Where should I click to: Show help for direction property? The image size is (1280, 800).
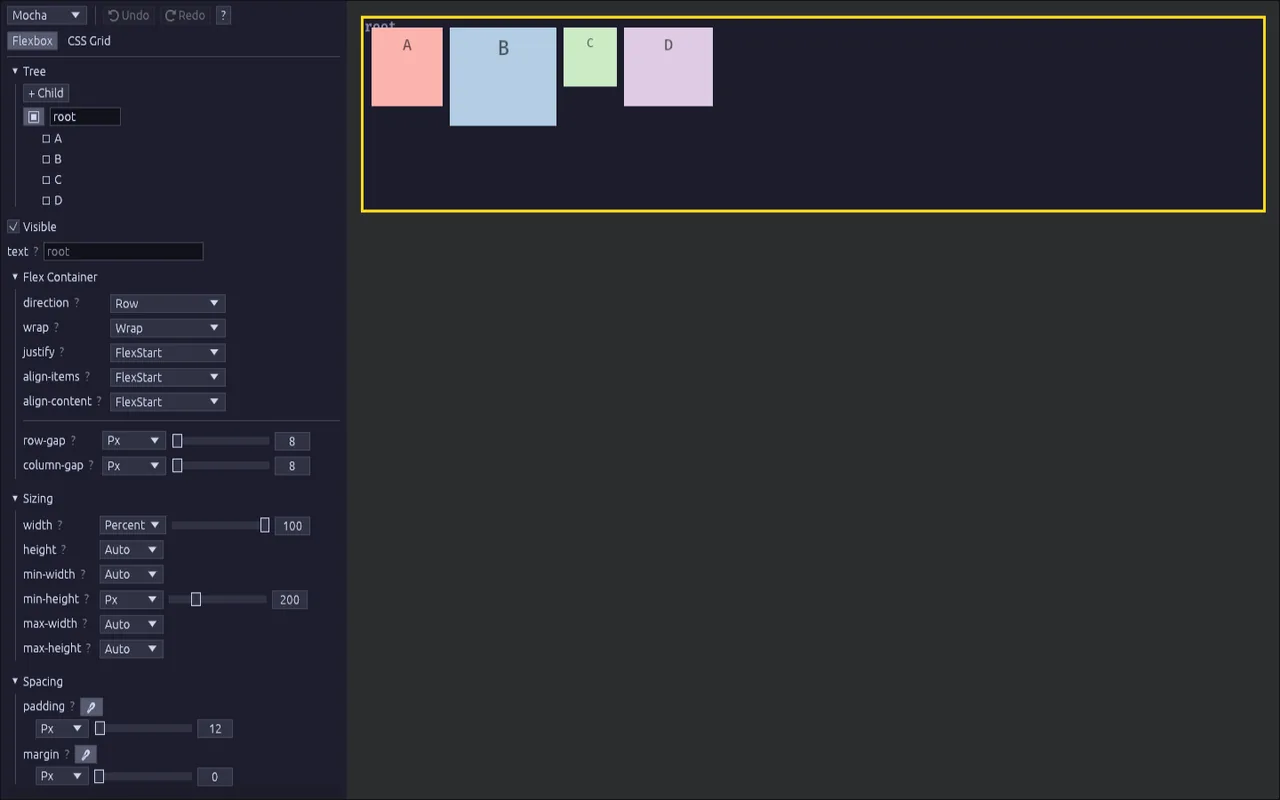point(77,303)
